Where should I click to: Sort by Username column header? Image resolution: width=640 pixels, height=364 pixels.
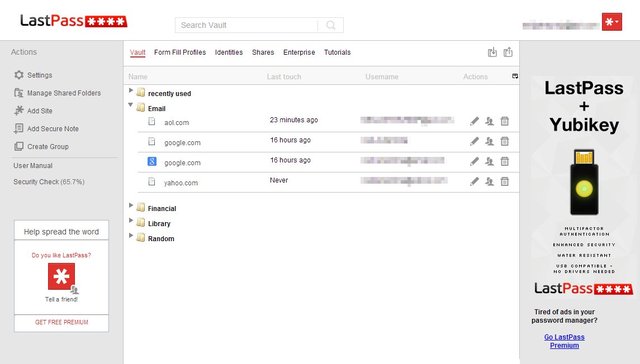(x=382, y=77)
